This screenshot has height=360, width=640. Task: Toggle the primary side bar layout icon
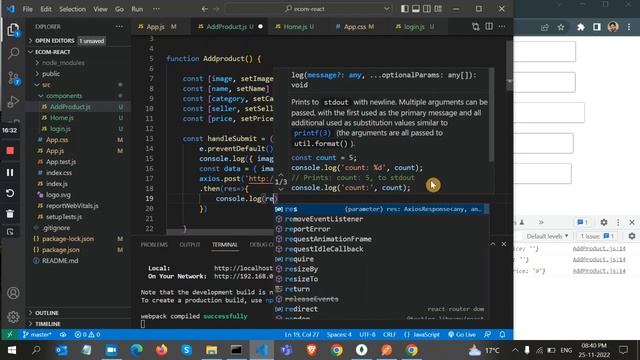pos(404,9)
